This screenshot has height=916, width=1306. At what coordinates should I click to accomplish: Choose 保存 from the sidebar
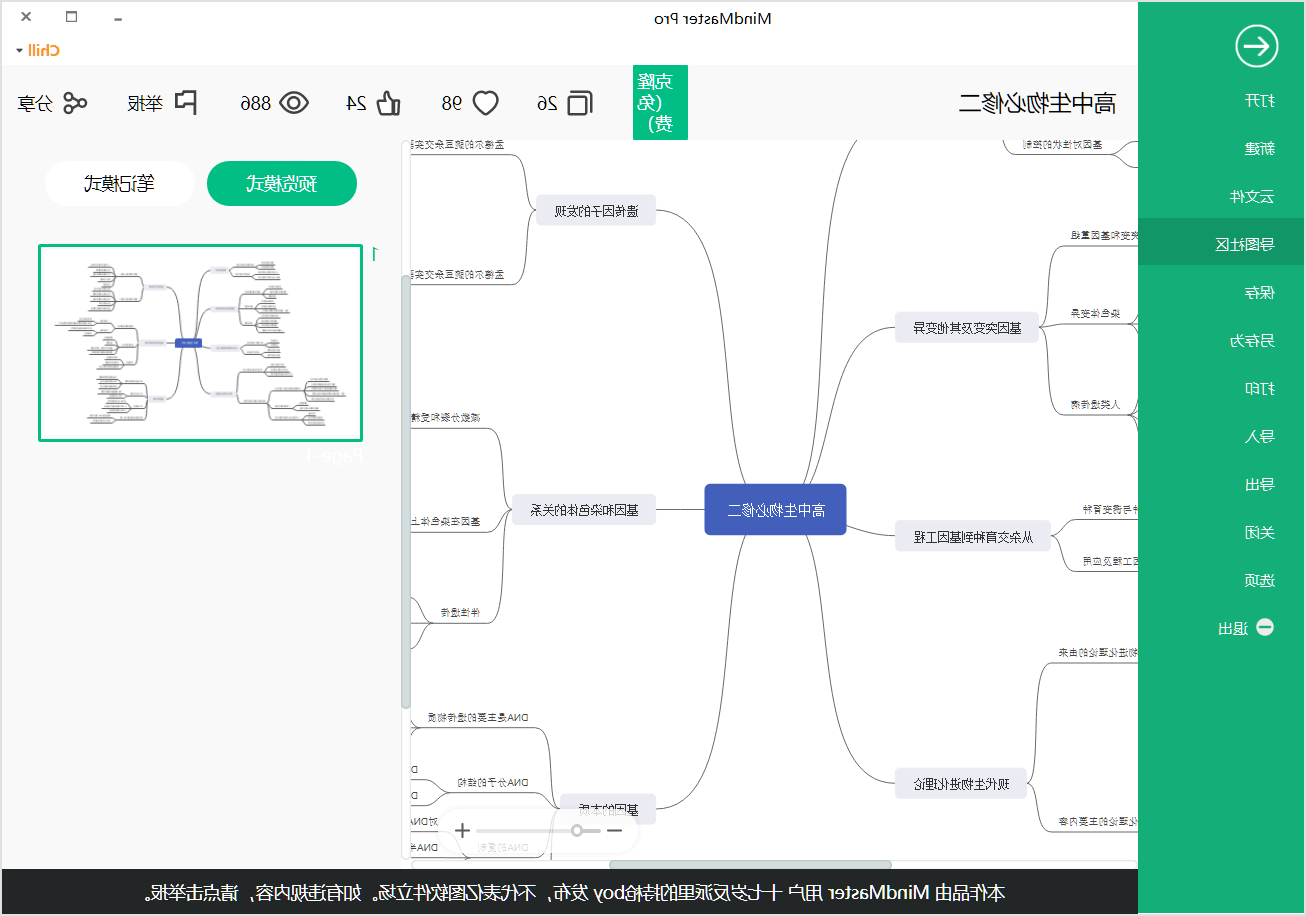[1259, 293]
